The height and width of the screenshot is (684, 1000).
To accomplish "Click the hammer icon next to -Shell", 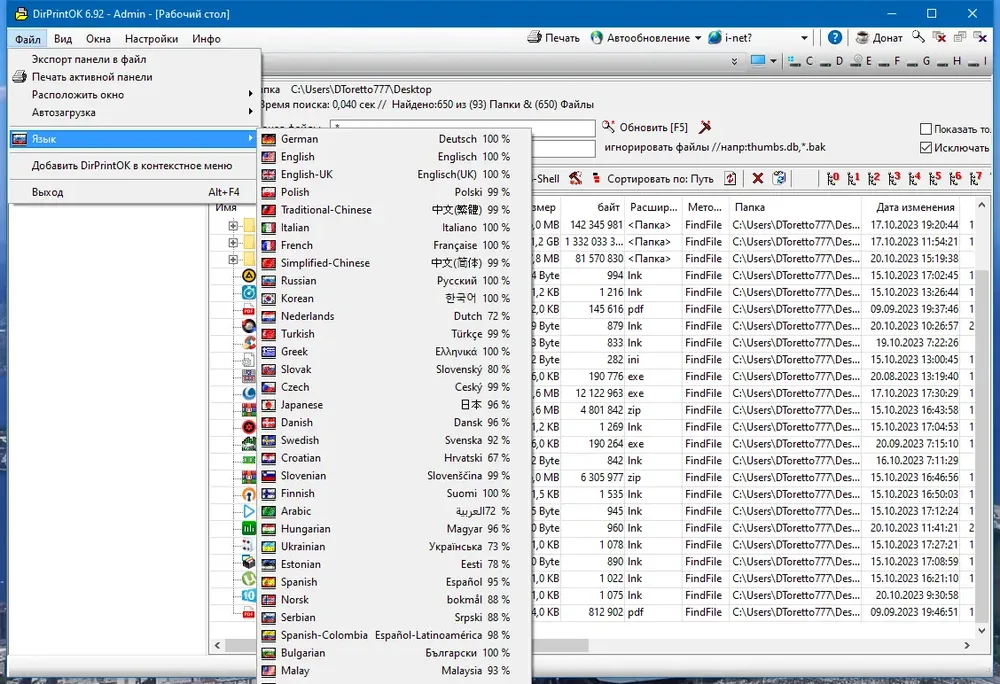I will pyautogui.click(x=575, y=178).
